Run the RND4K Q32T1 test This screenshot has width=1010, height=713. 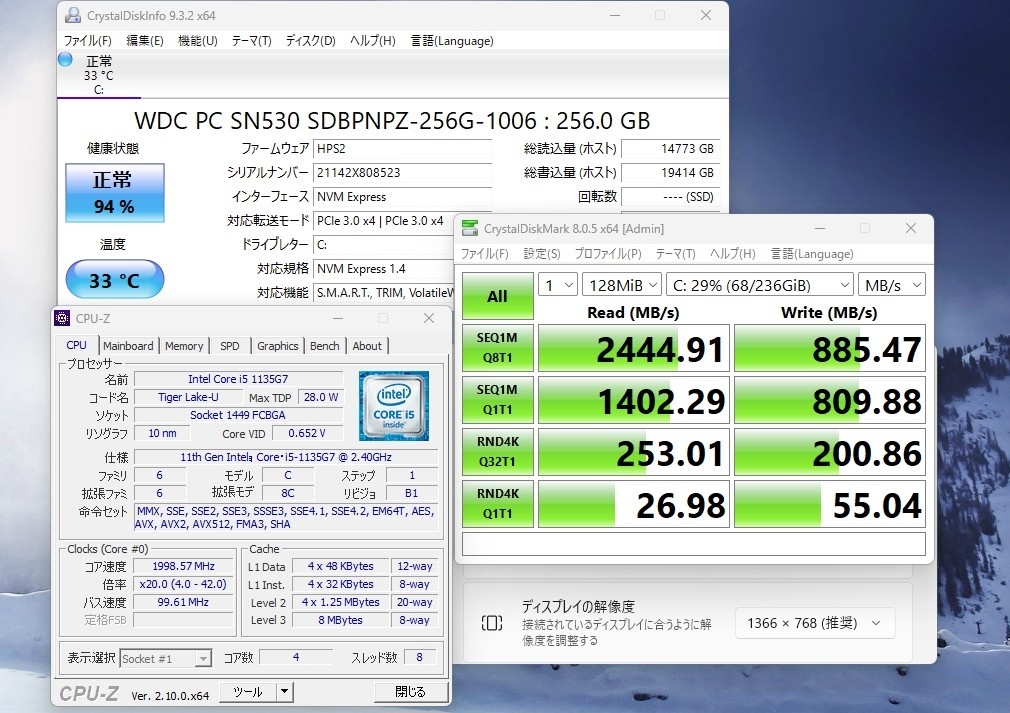coord(497,452)
